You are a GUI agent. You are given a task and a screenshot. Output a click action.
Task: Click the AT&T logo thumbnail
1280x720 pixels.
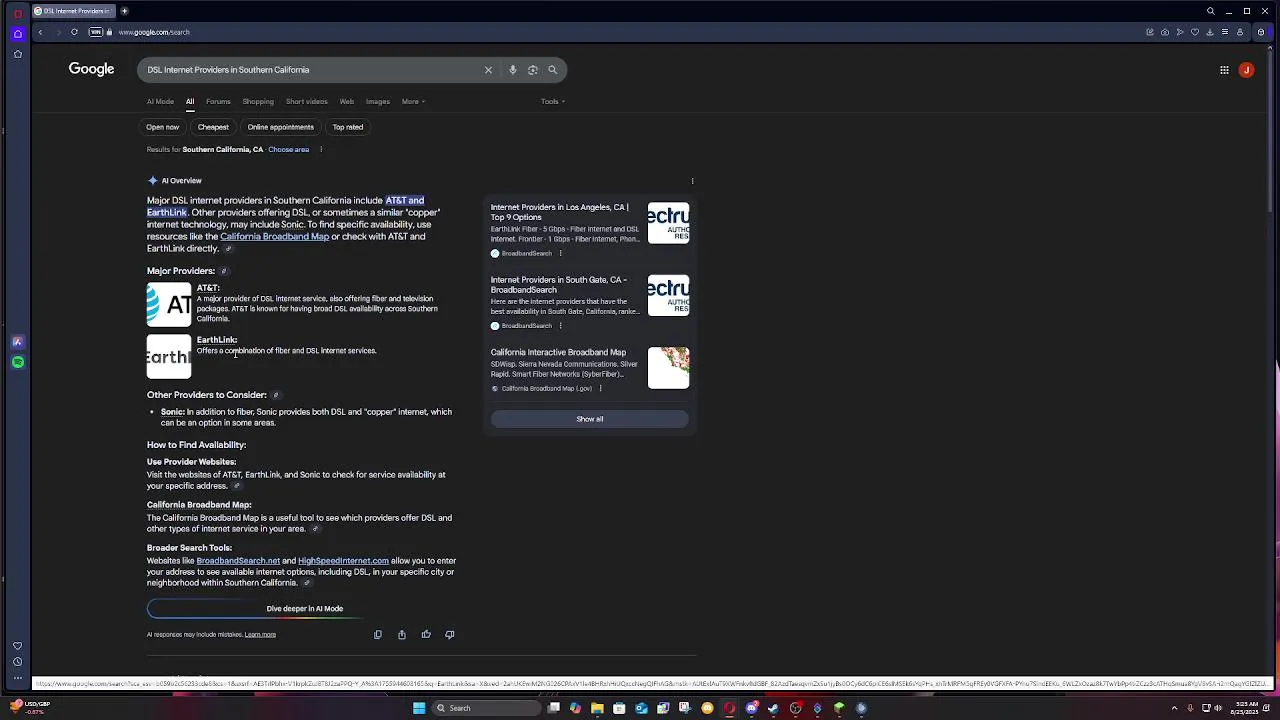(169, 305)
